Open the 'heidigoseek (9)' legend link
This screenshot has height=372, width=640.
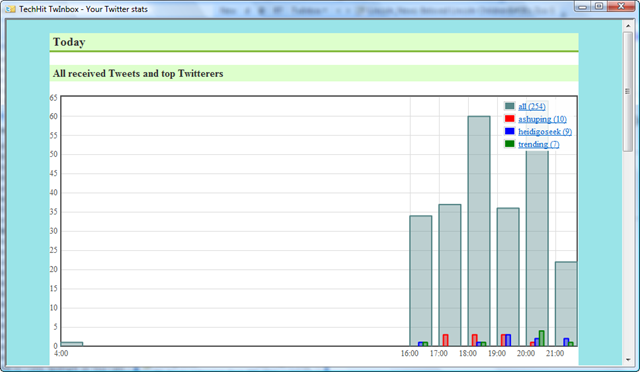(545, 132)
